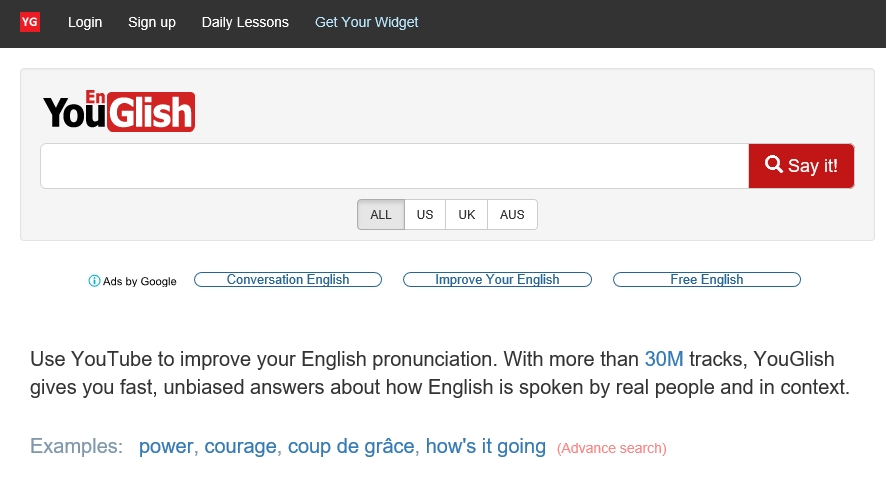Click the YouGlish English logo
The height and width of the screenshot is (489, 886).
[119, 112]
